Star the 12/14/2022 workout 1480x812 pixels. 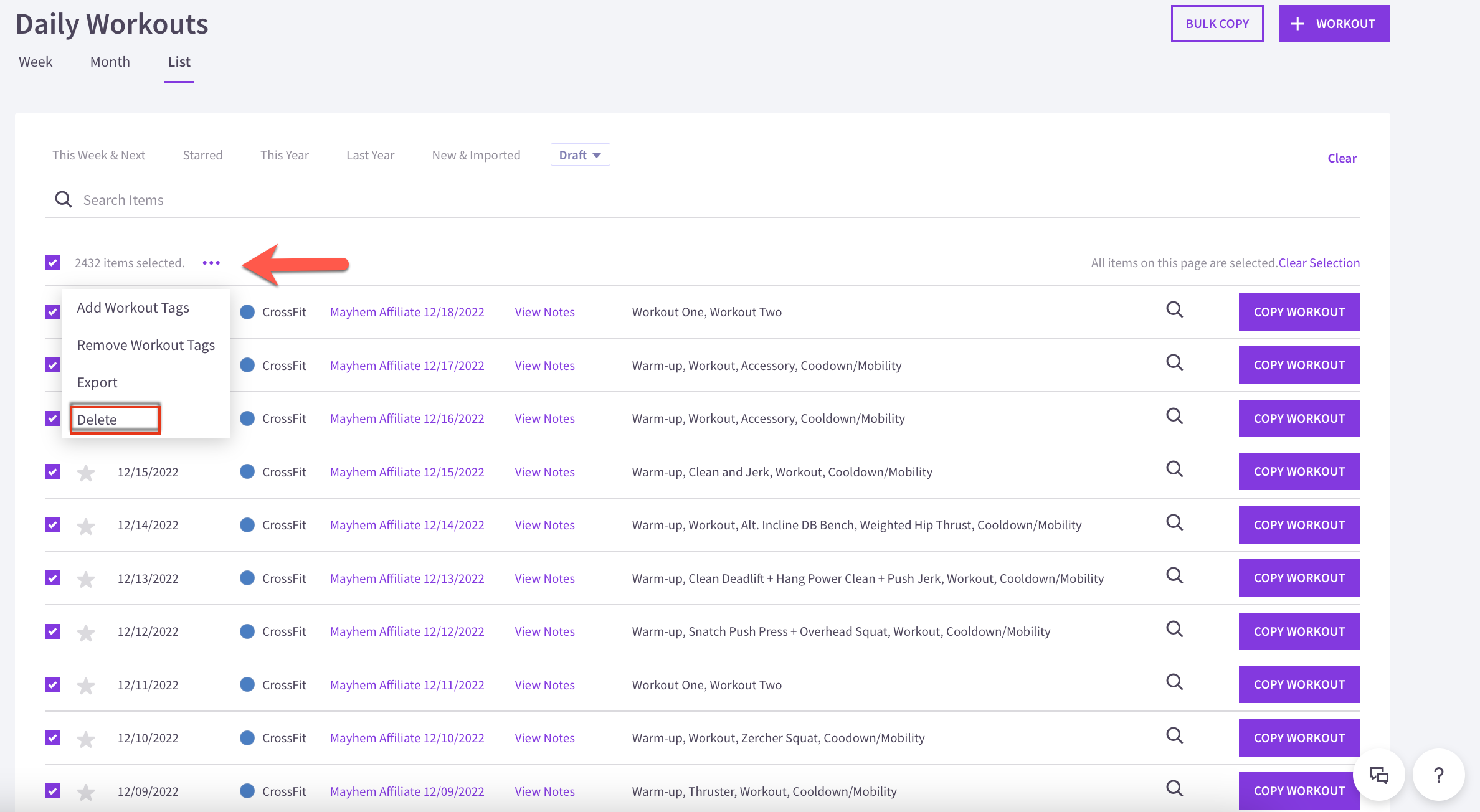point(86,526)
